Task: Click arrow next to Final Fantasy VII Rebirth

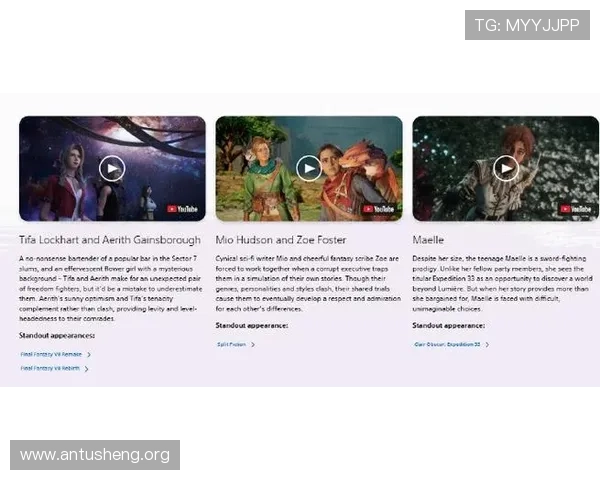Action: point(87,368)
